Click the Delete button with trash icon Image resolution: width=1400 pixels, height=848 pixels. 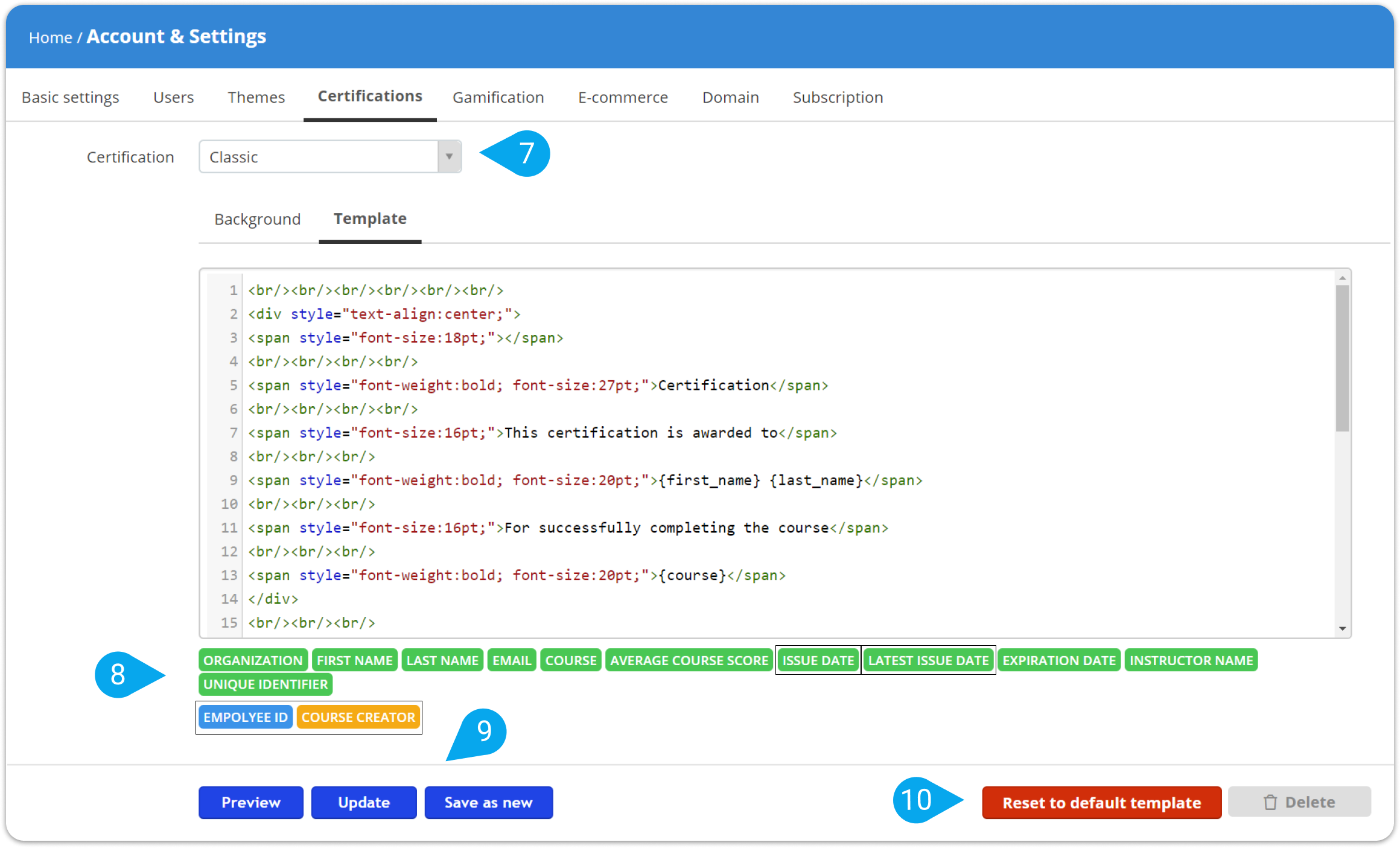tap(1299, 802)
